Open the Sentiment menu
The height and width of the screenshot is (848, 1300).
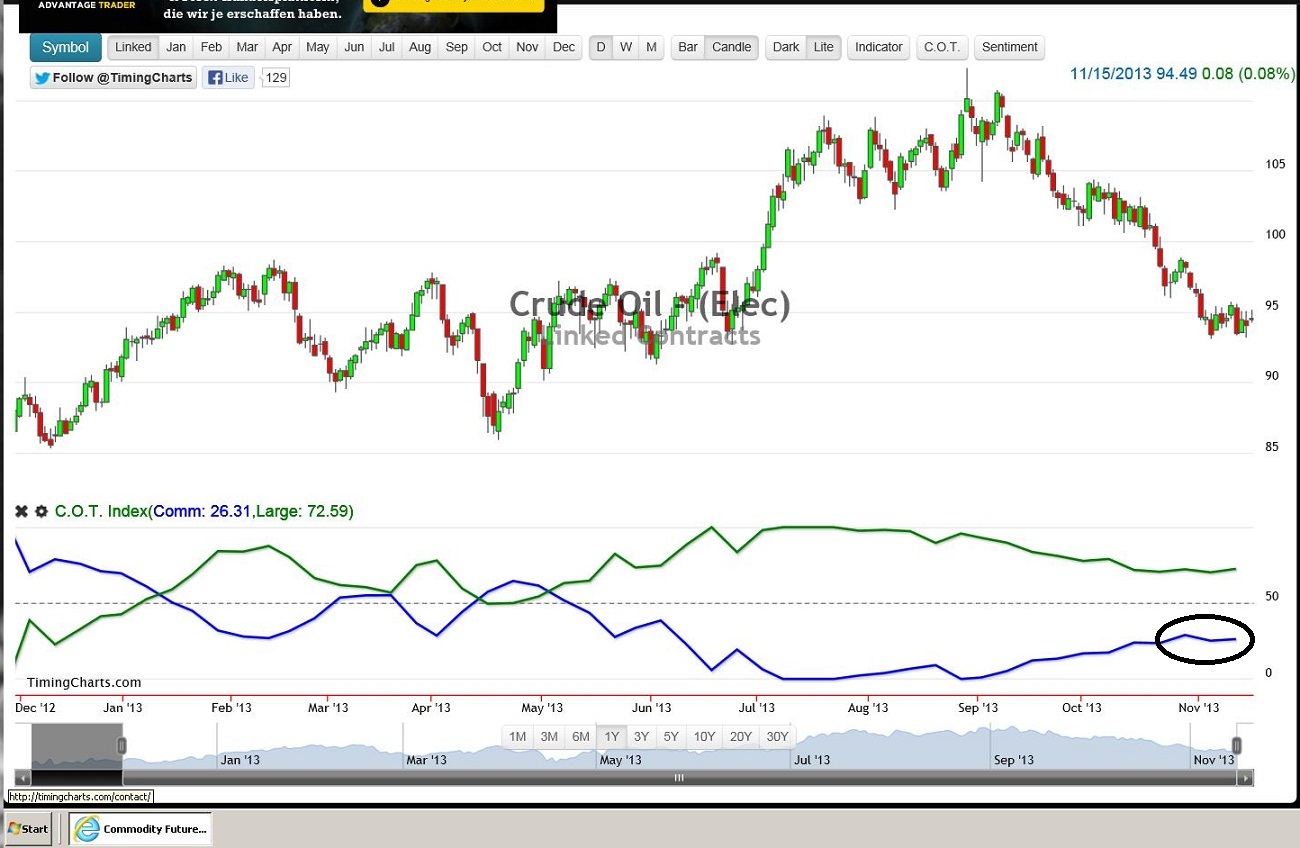coord(1009,46)
